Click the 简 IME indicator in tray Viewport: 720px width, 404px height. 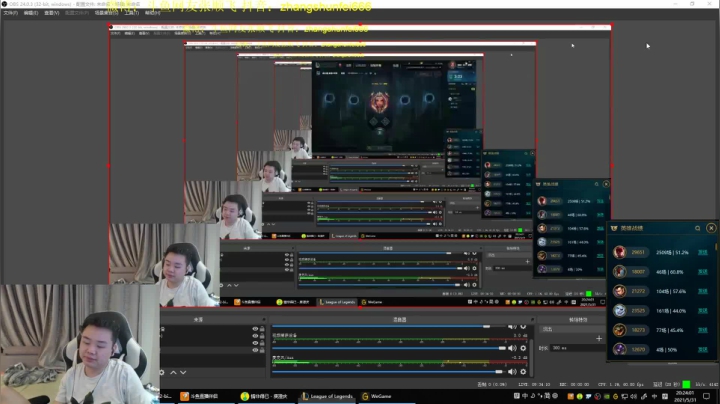point(547,396)
